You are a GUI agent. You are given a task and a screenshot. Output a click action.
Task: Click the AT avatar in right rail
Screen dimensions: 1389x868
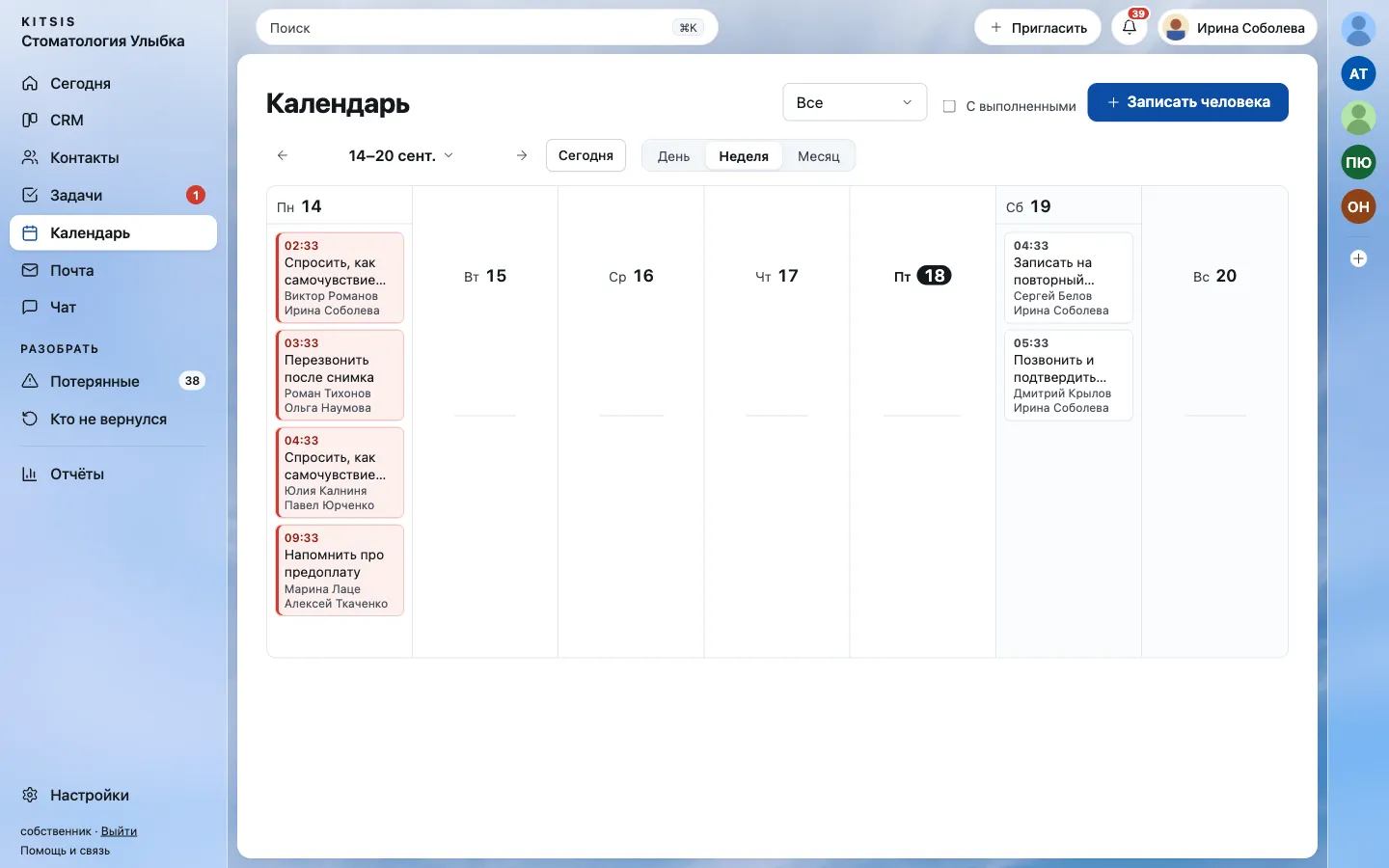click(1358, 73)
